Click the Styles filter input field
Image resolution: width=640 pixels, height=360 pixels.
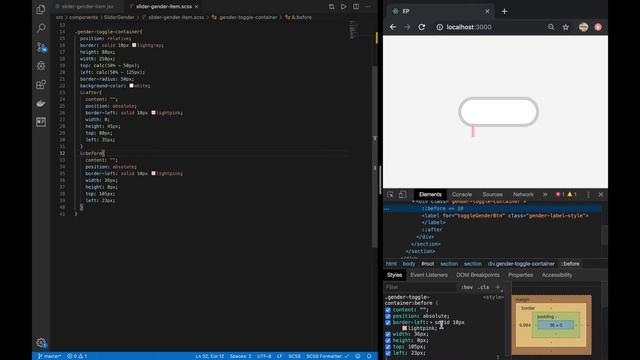[420, 287]
